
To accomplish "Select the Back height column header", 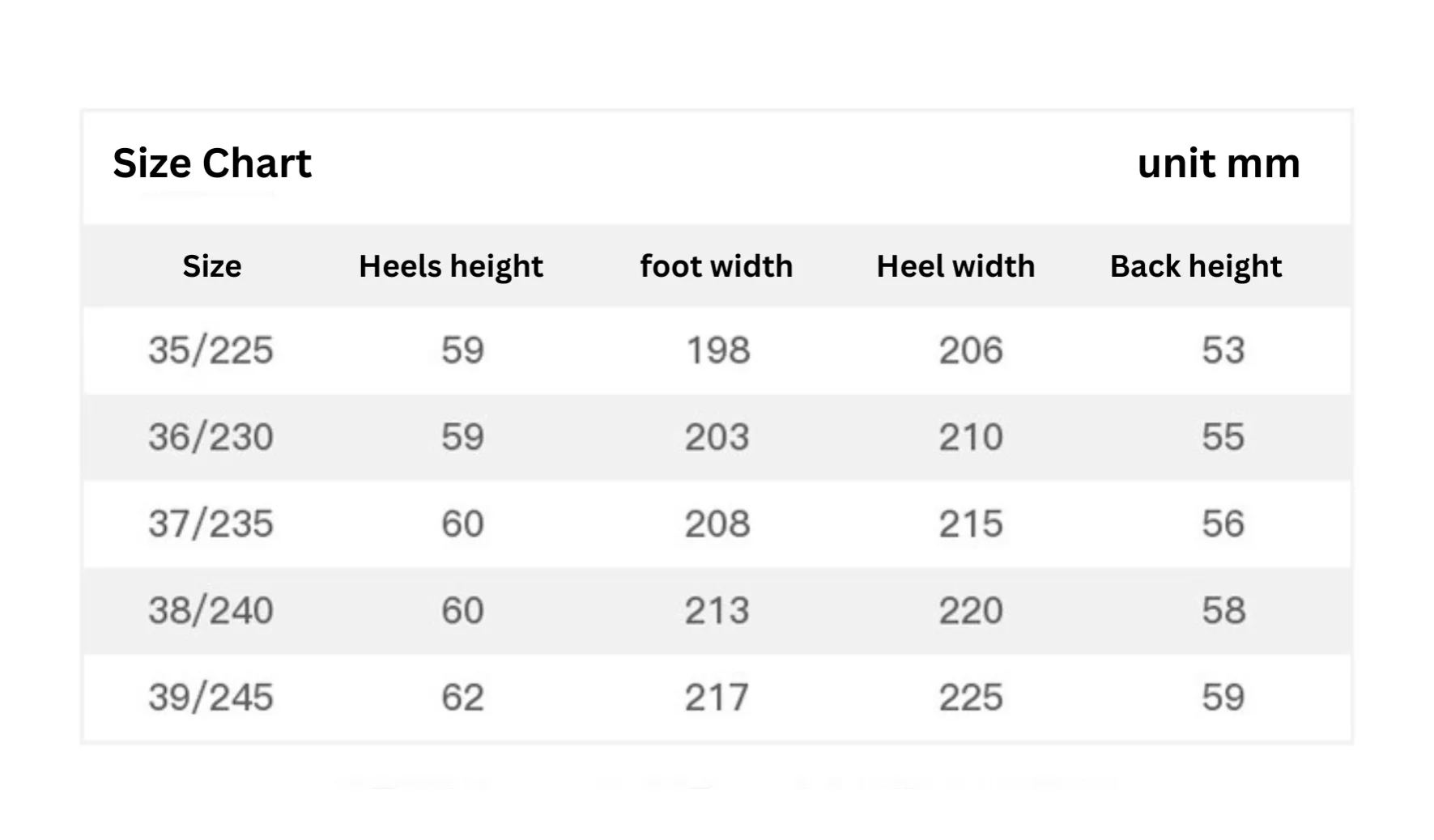I will click(x=1196, y=266).
